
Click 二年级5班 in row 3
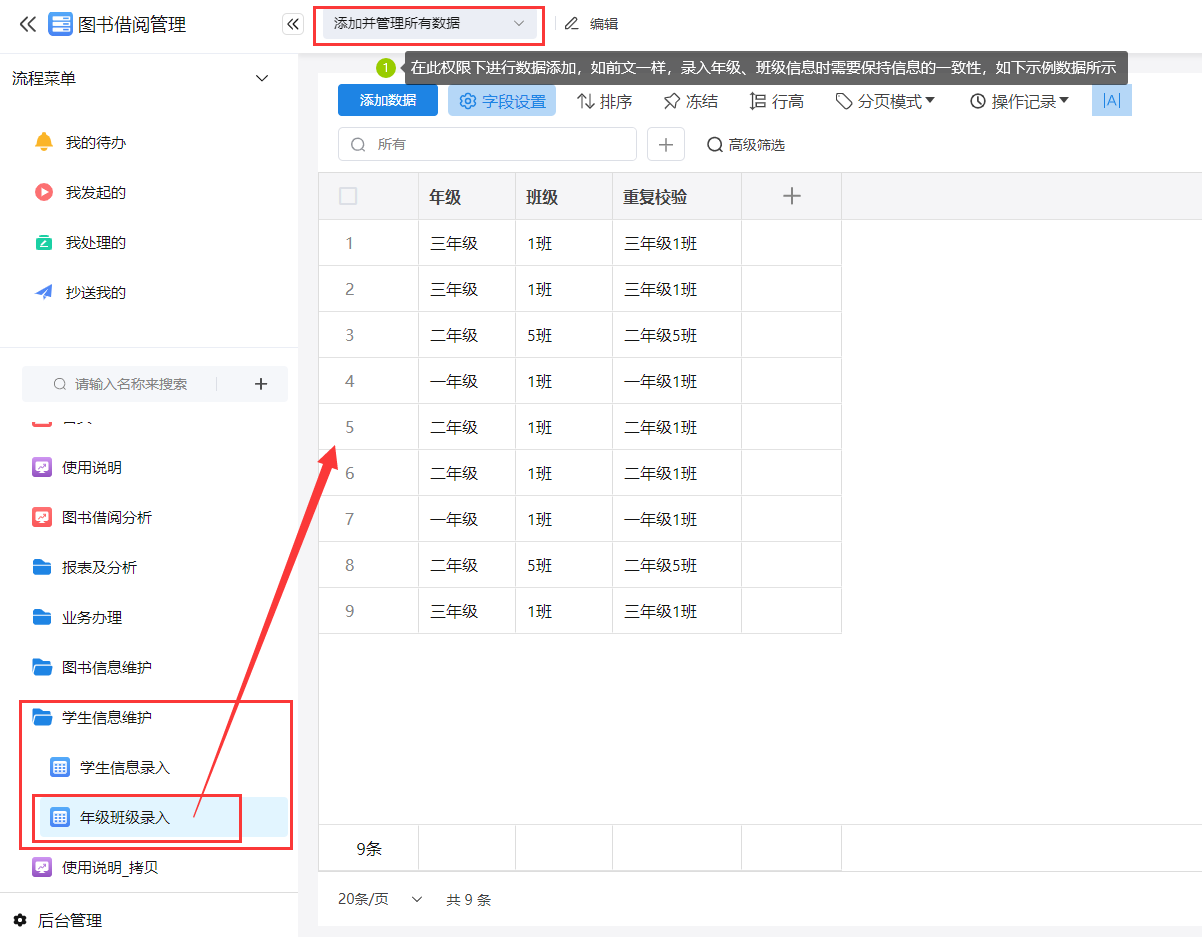(661, 335)
